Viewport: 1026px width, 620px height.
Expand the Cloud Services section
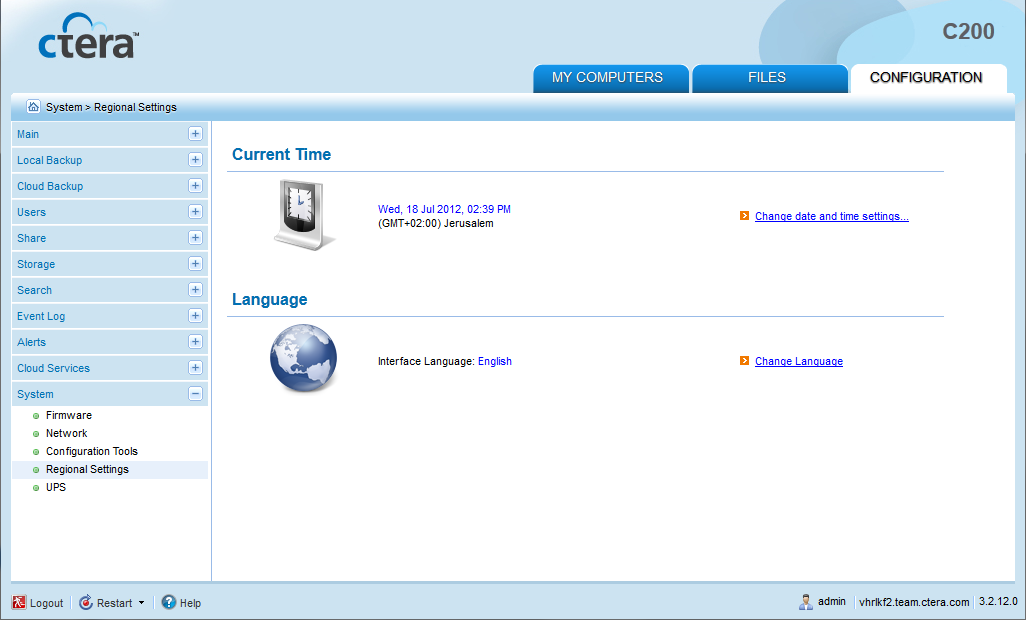click(195, 368)
